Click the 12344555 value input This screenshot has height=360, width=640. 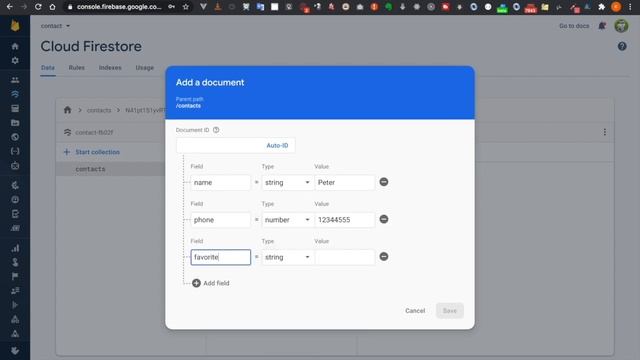click(x=344, y=220)
